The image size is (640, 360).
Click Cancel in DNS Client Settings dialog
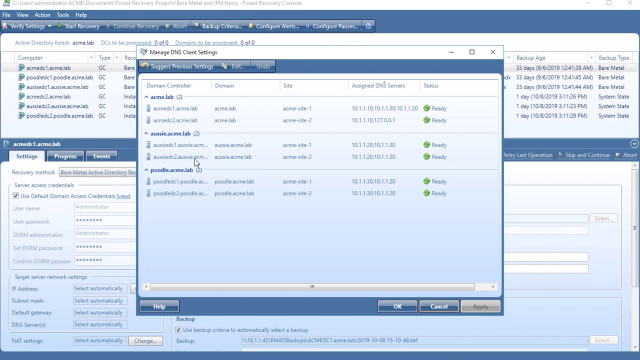439,307
